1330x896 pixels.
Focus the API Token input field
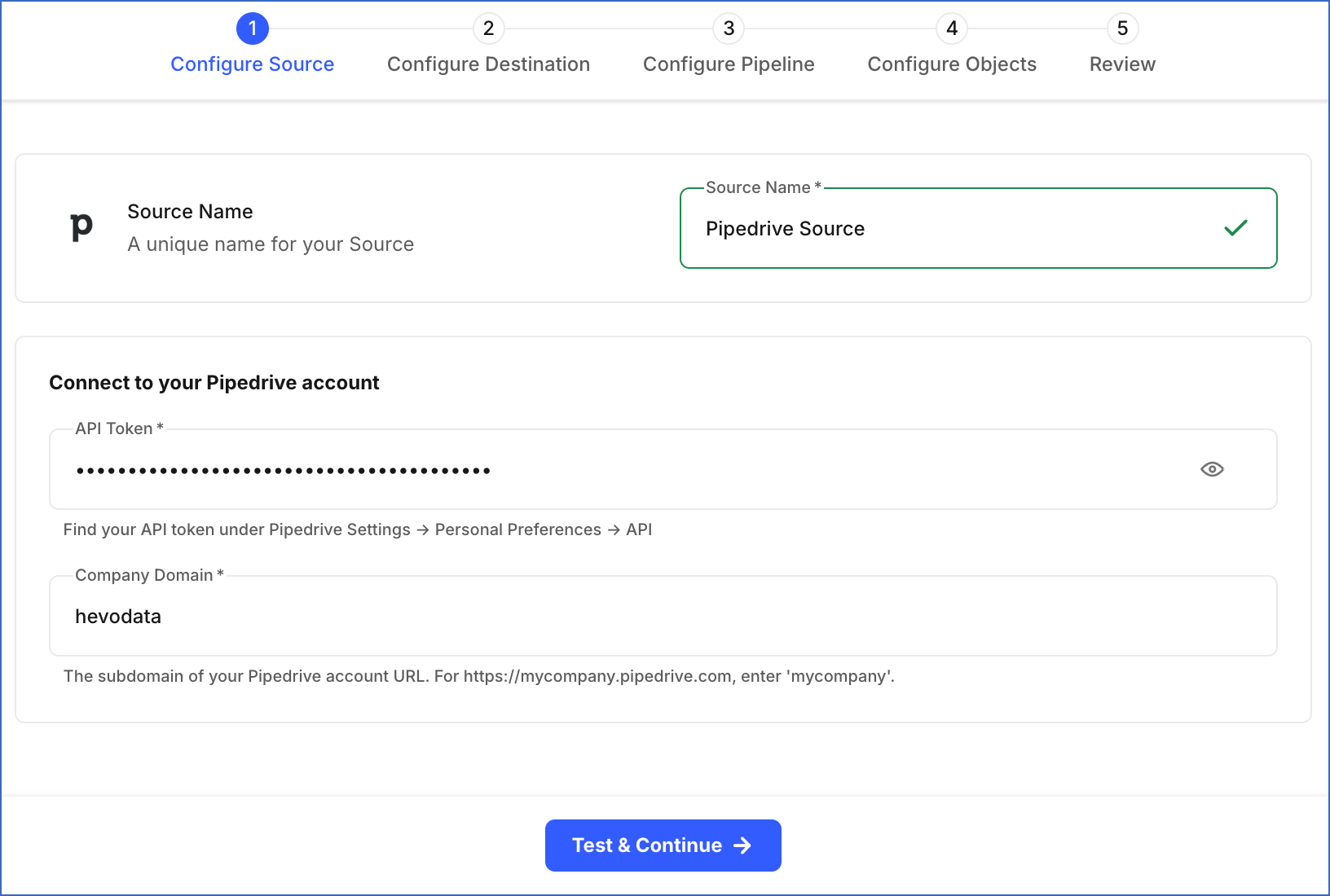point(663,469)
